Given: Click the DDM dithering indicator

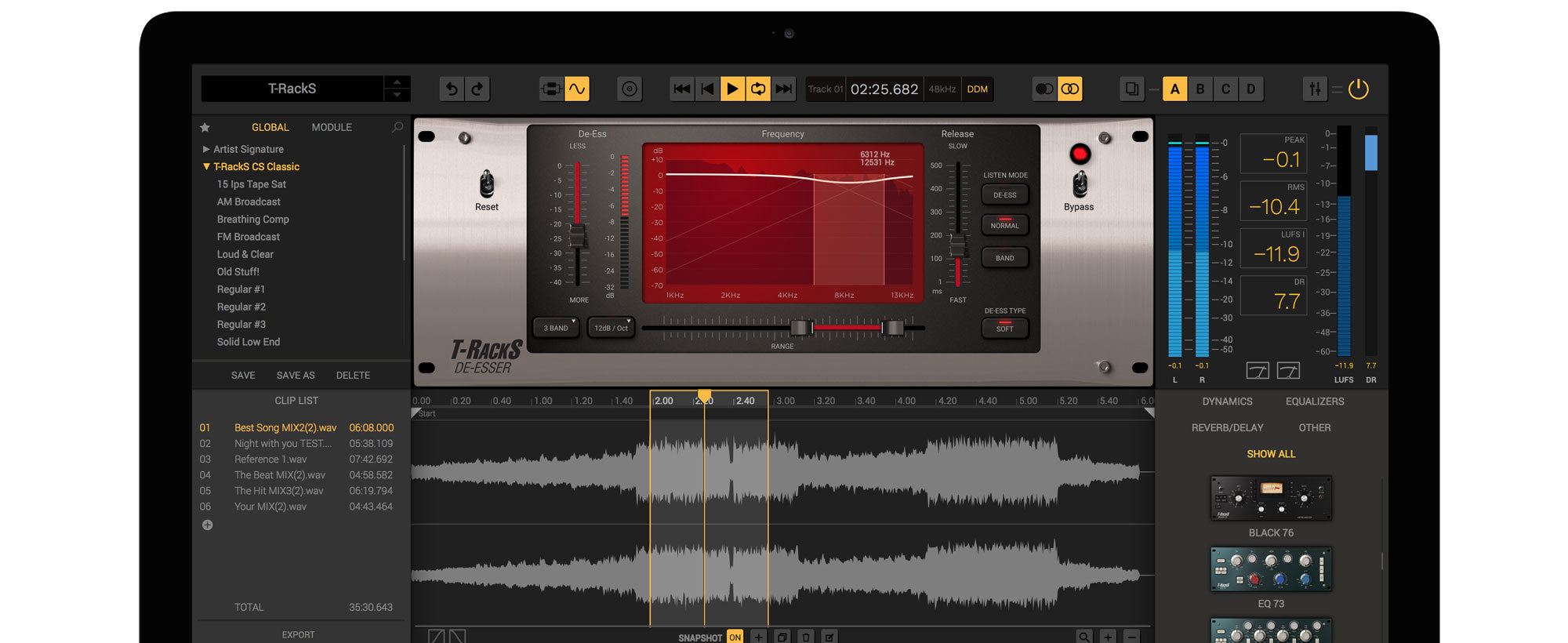Looking at the screenshot, I should tap(978, 89).
